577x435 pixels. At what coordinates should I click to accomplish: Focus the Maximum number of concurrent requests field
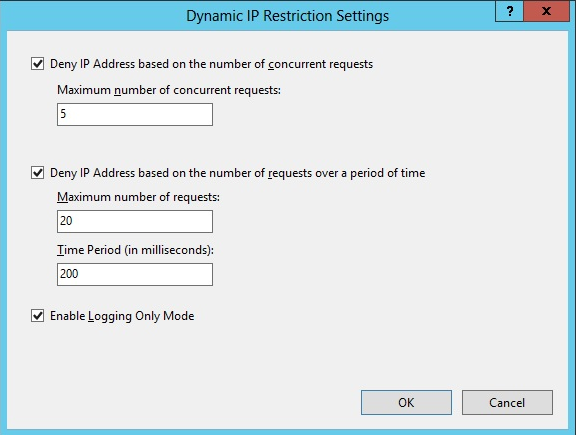(135, 114)
